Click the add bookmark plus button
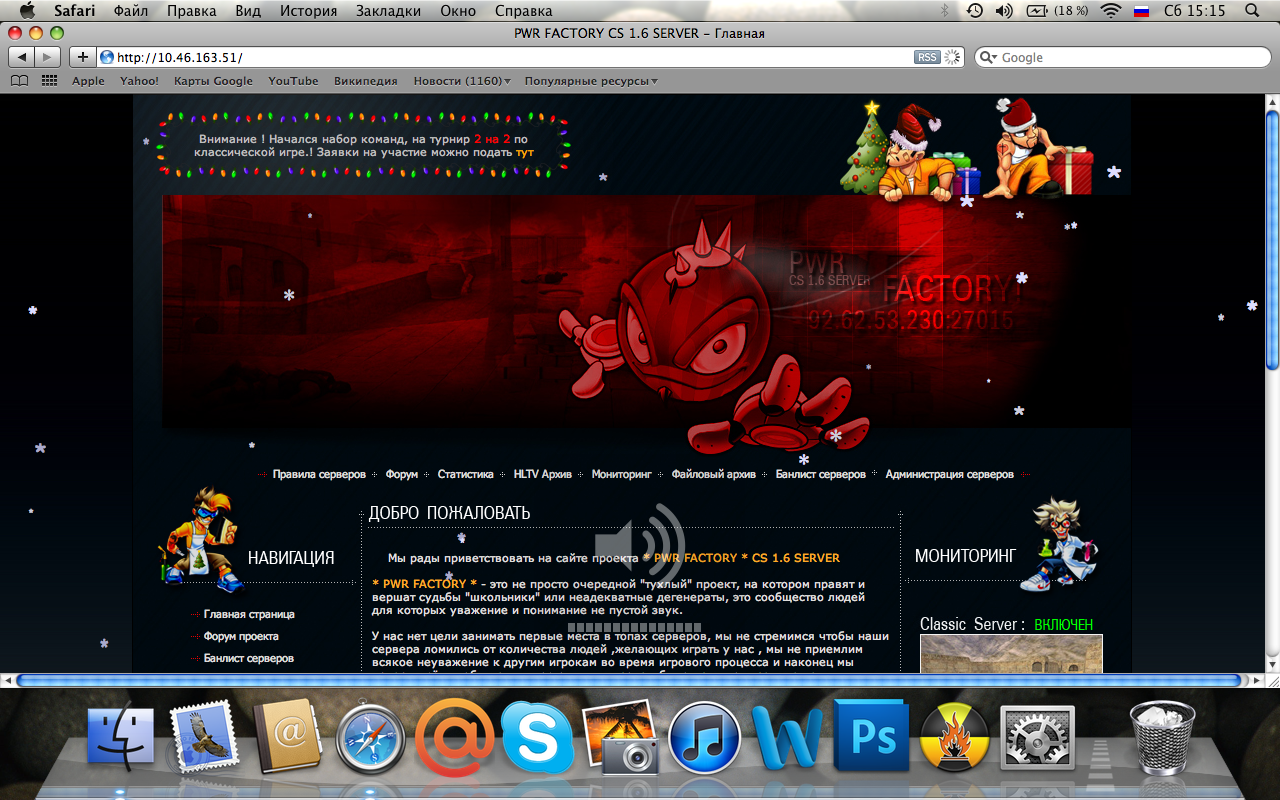The image size is (1280, 800). pos(83,57)
